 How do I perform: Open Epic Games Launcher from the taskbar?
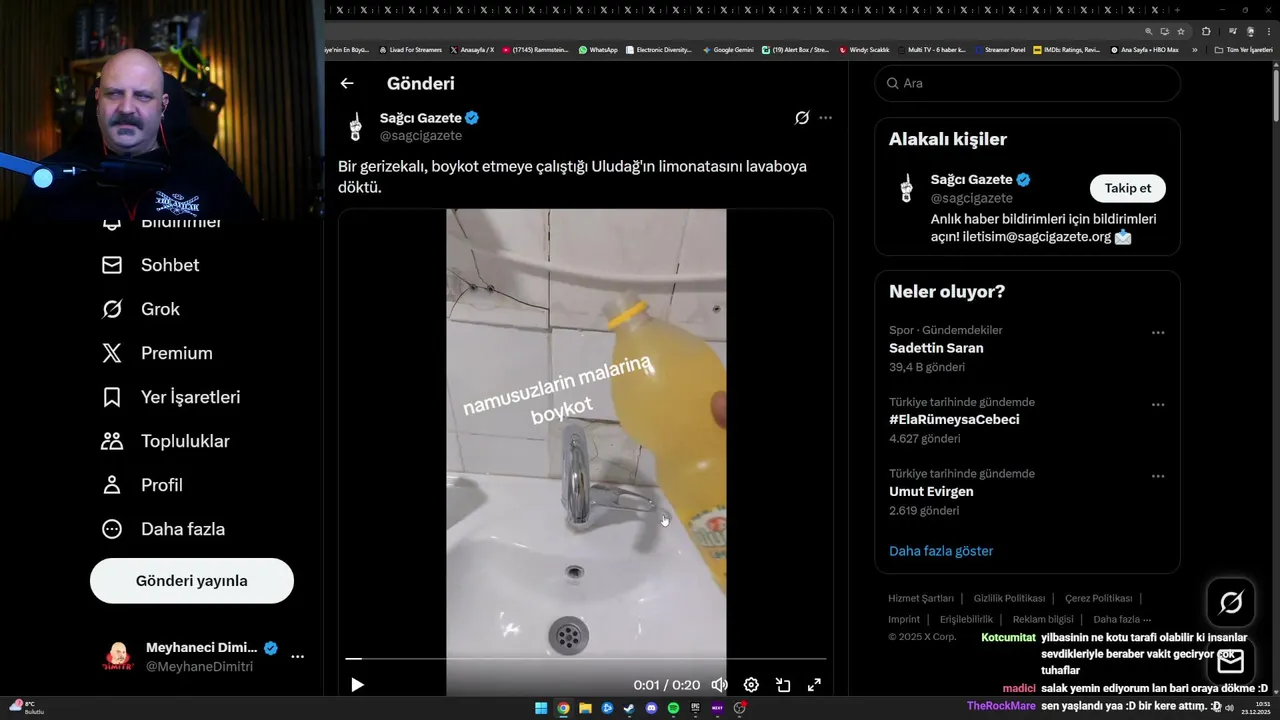click(x=695, y=708)
